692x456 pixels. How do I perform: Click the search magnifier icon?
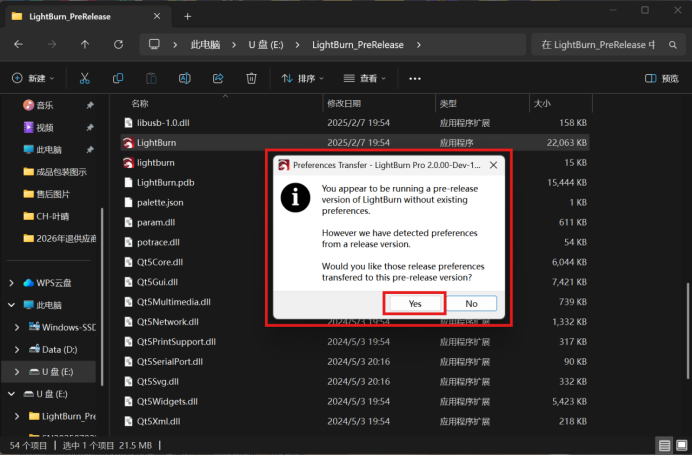click(x=673, y=45)
